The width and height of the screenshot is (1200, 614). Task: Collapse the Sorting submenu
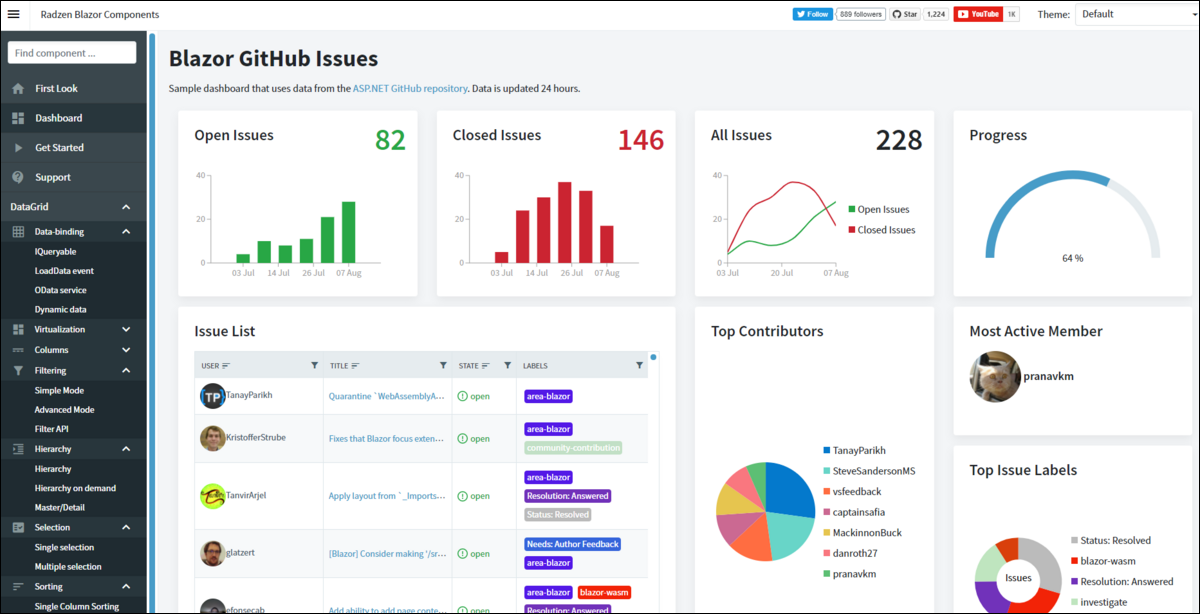click(126, 586)
